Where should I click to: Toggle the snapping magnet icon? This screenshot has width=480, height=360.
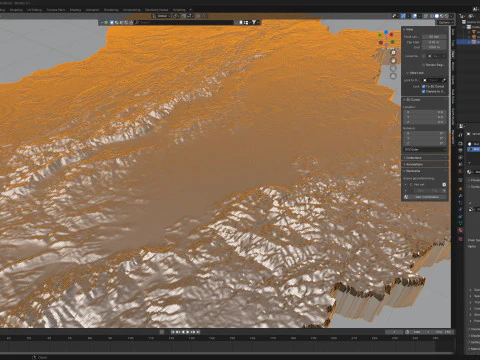tap(183, 16)
